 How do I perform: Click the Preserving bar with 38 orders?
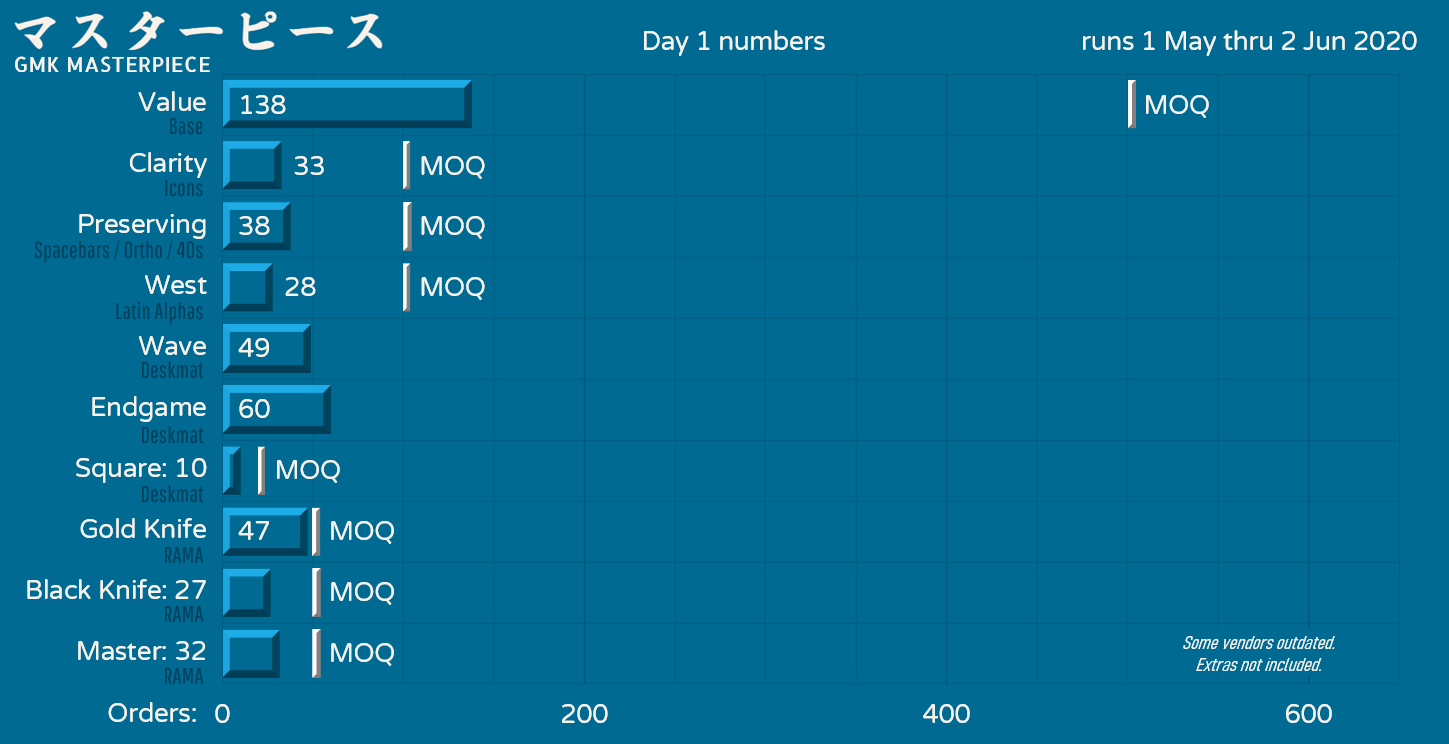257,226
